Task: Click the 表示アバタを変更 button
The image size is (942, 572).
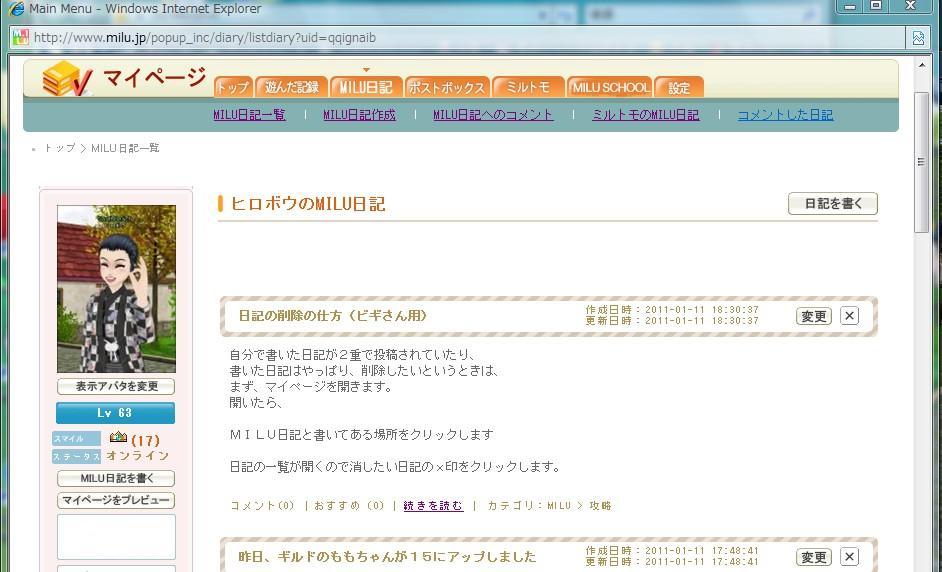Action: pyautogui.click(x=116, y=386)
